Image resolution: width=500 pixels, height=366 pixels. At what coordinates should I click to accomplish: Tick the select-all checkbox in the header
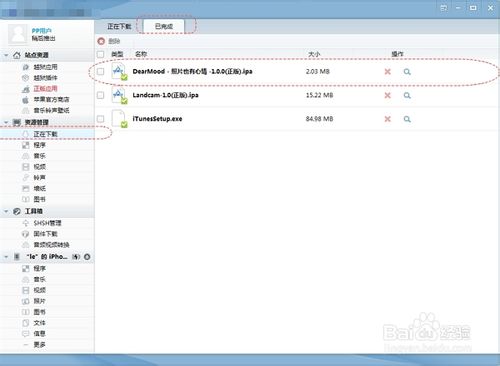click(100, 54)
